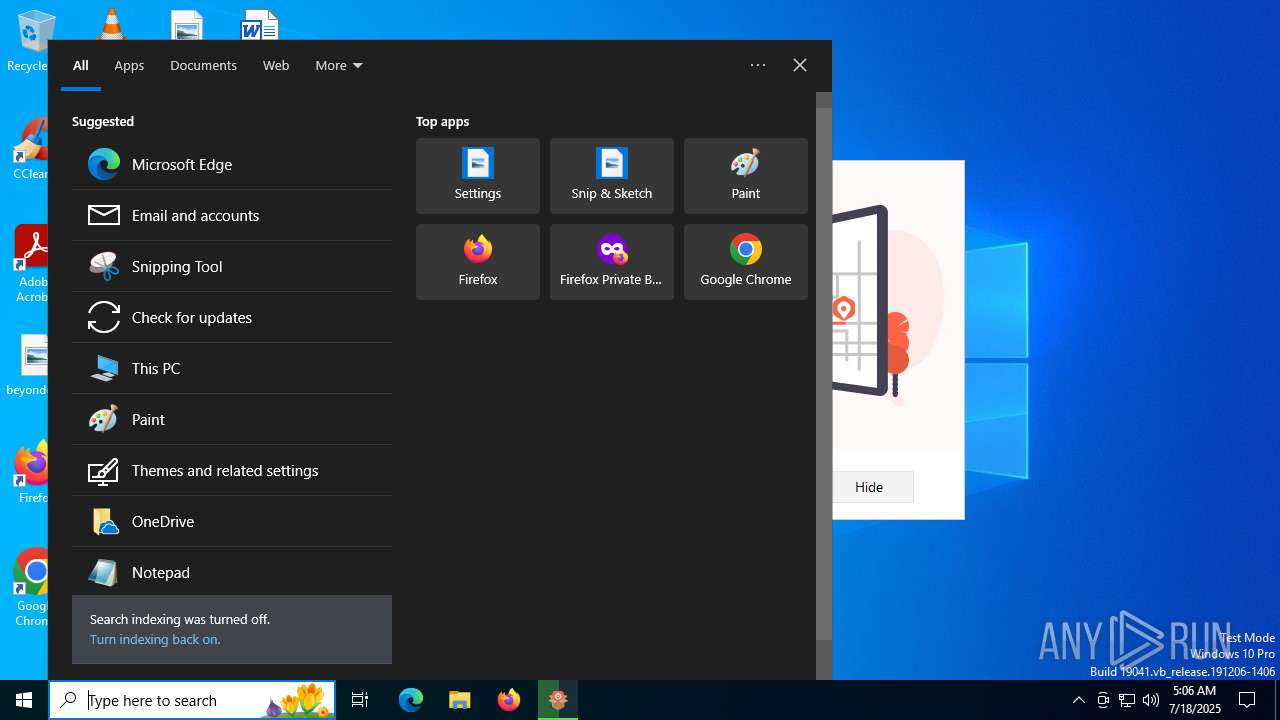Screen dimensions: 1280x720
Task: Open Firefox from the taskbar
Action: click(509, 700)
